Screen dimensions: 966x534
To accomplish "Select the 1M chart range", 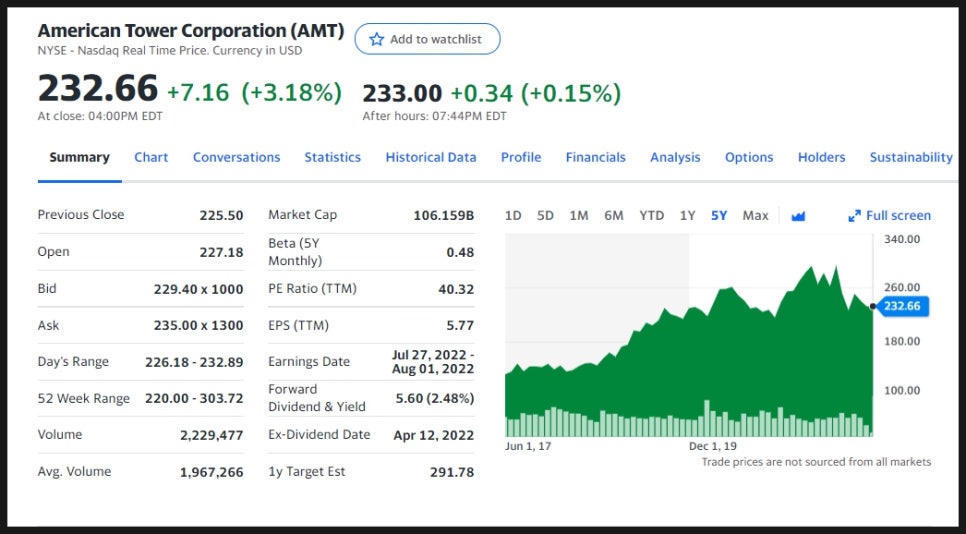I will pos(578,216).
